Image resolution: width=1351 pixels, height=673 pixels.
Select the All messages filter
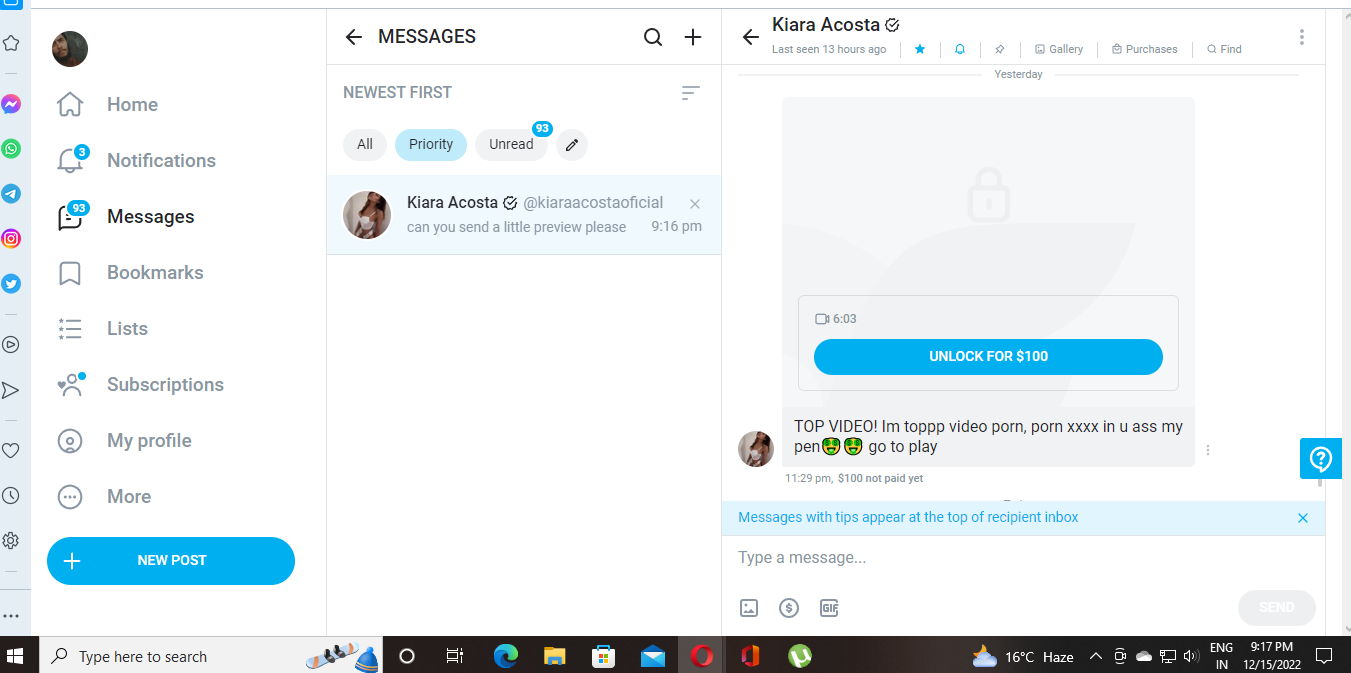point(365,145)
